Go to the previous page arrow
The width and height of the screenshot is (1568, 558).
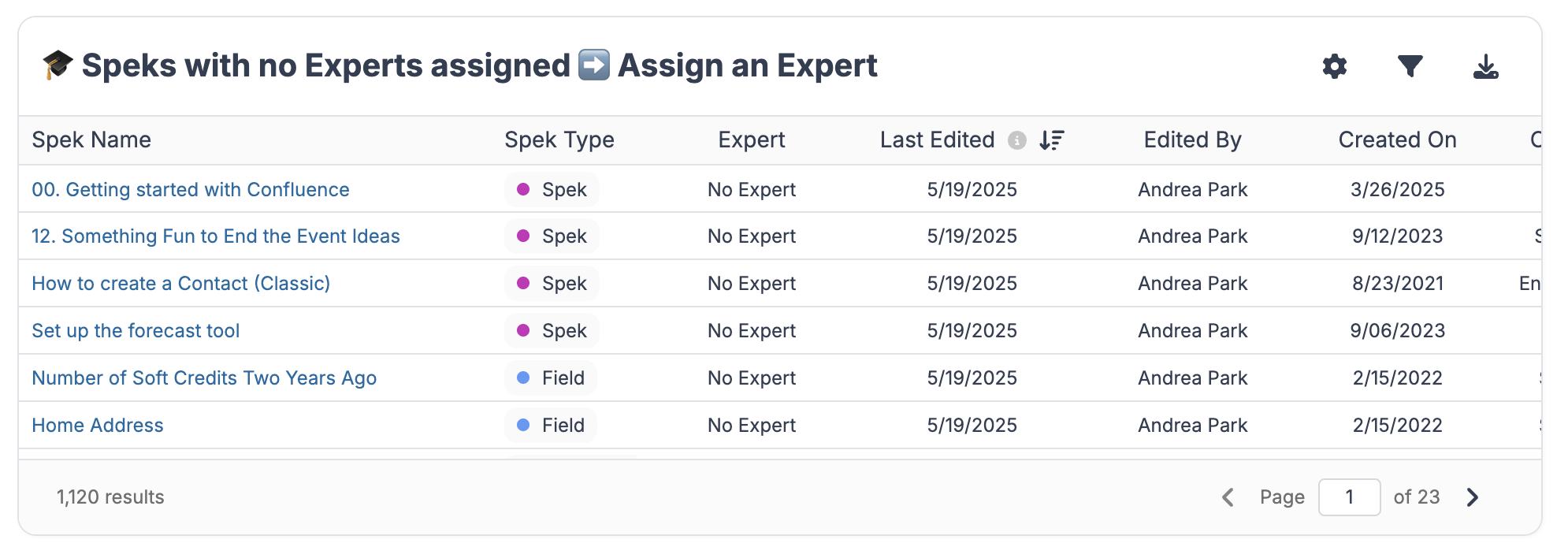tap(1228, 497)
